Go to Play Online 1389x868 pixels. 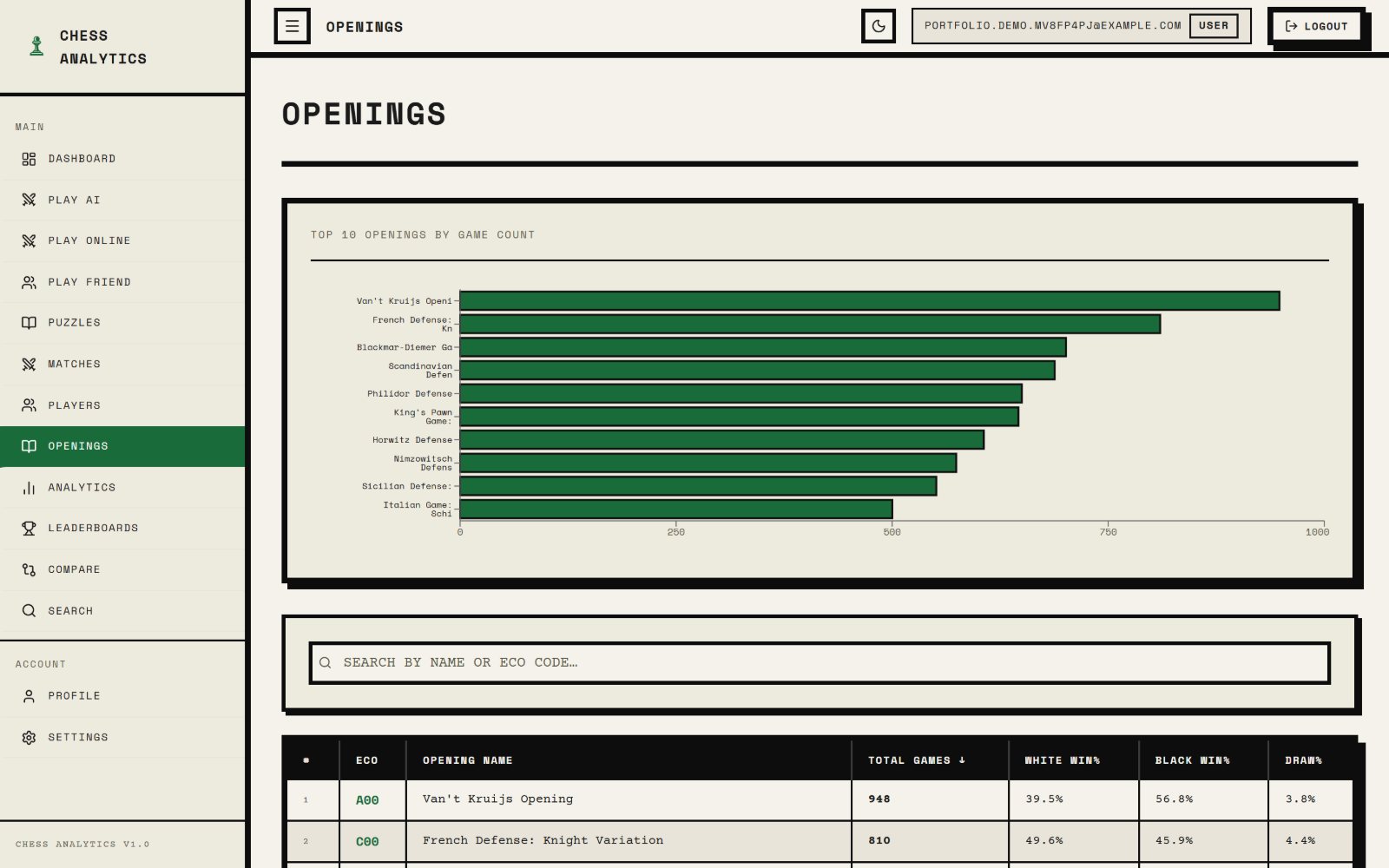[x=122, y=240]
